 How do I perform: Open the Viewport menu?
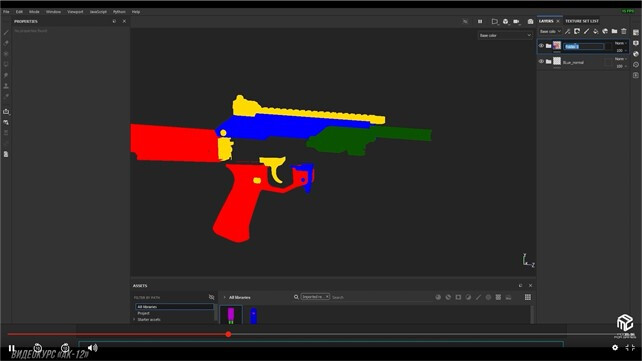tap(75, 12)
